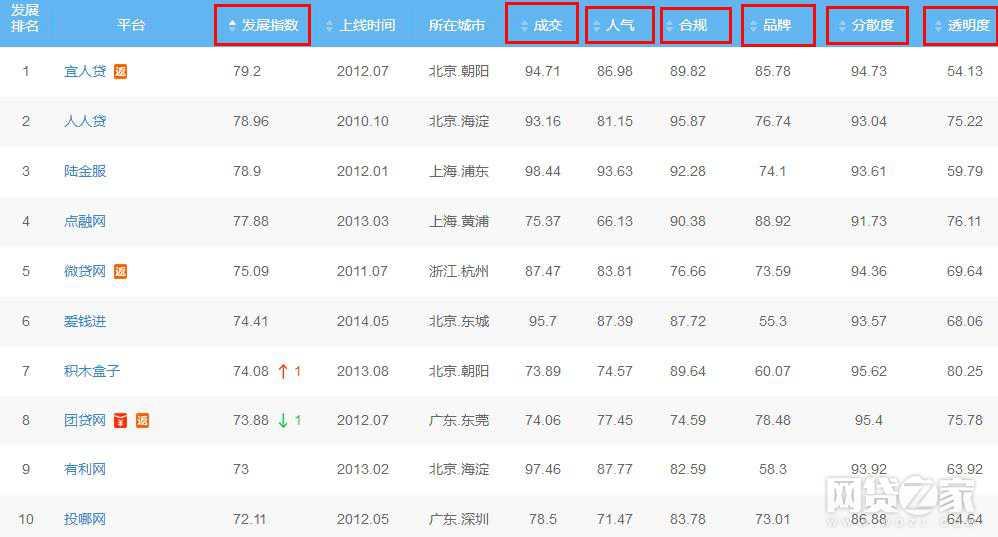Image resolution: width=998 pixels, height=537 pixels.
Task: Select the 77.88 index value for 点融网
Action: click(x=251, y=221)
